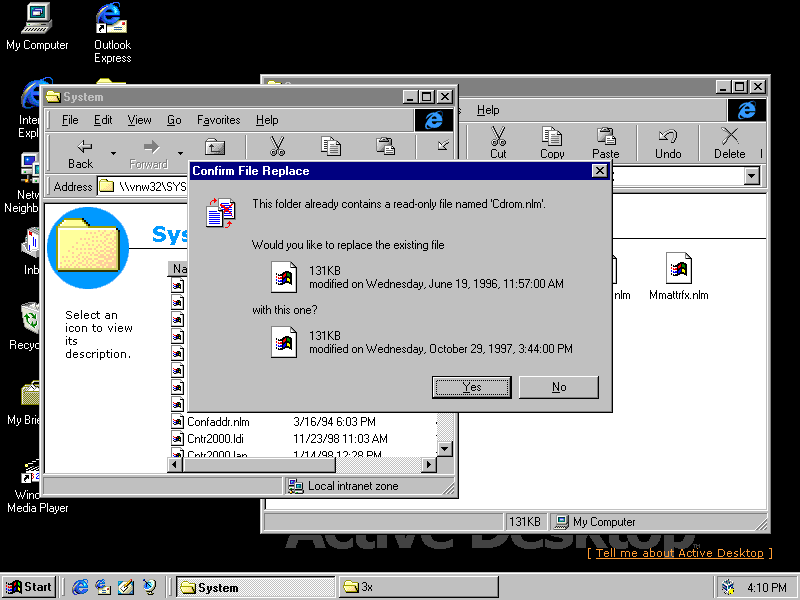Go Back in System window toolbar

click(81, 154)
